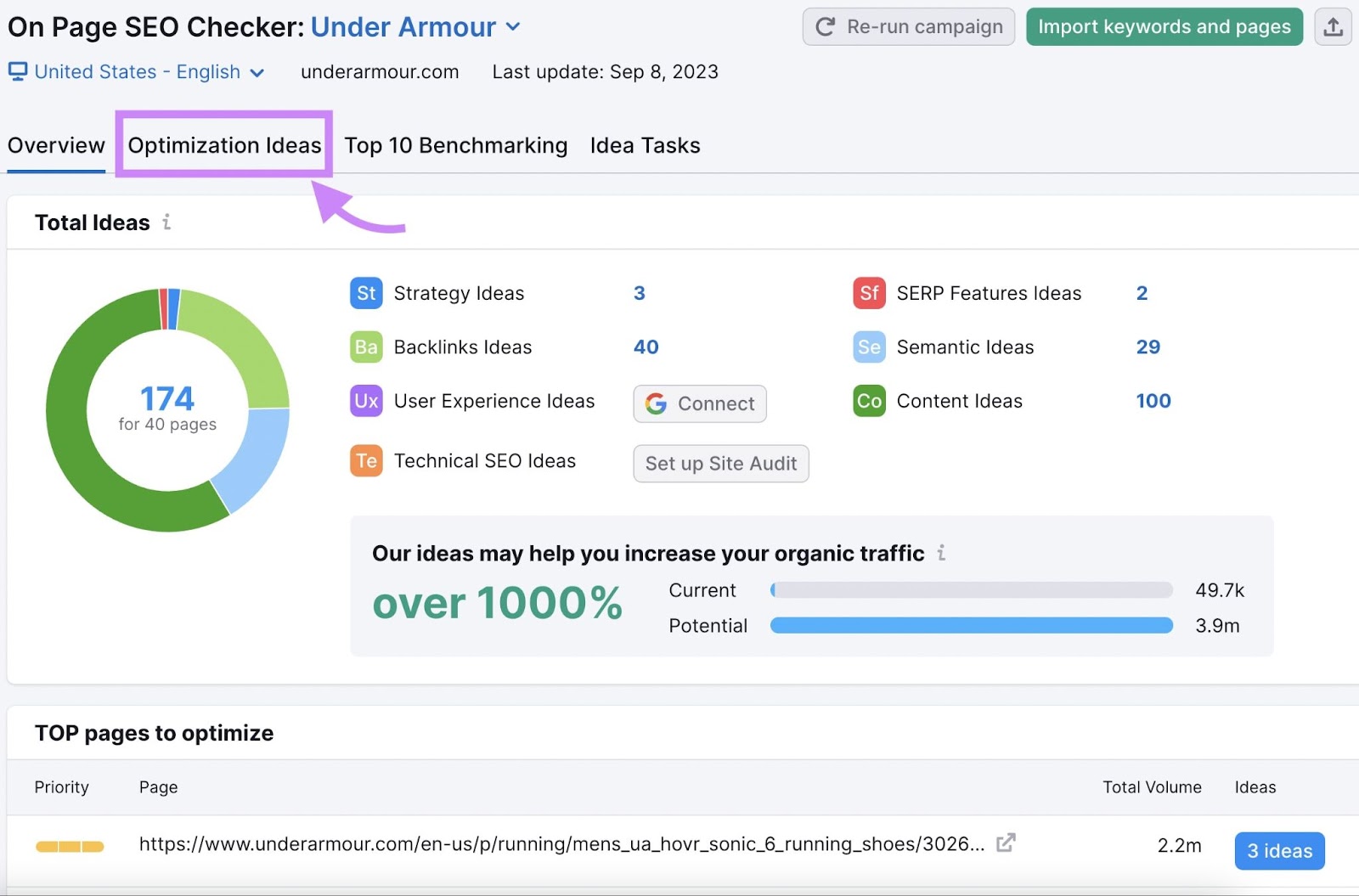
Task: Click the Backlinks Ideas "Ba" icon
Action: tap(365, 347)
